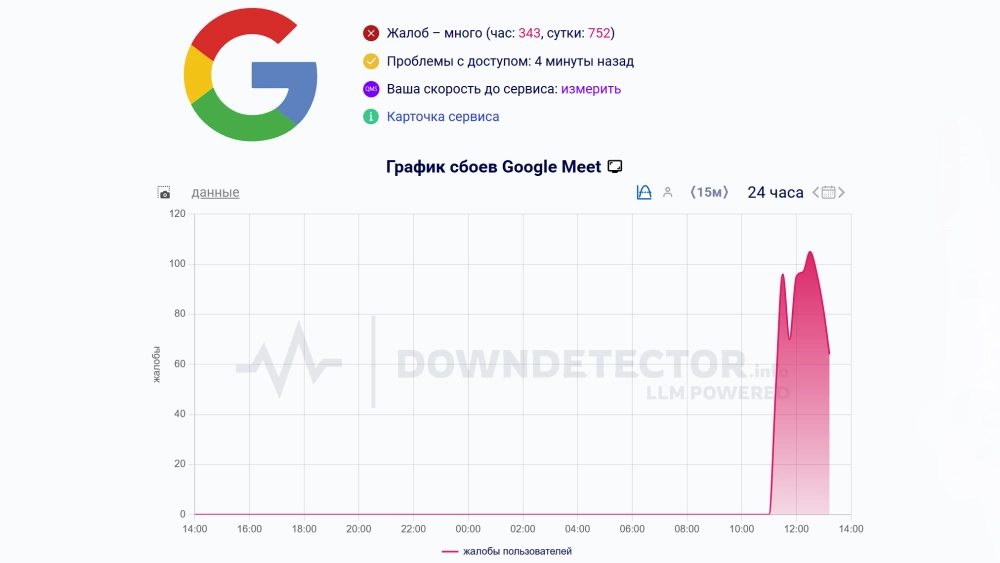Click the purple QMS speed icon
Screen dimensions: 1000x563
371,89
